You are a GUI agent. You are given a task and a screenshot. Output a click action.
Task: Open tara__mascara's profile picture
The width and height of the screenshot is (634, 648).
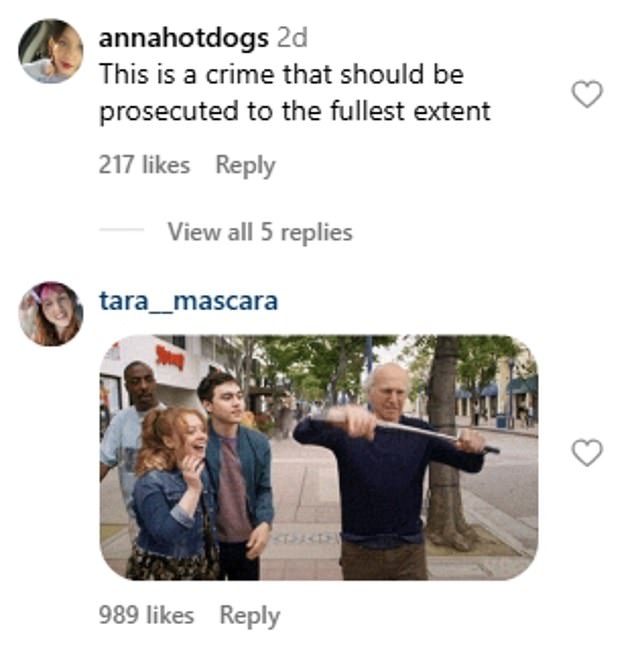click(51, 314)
